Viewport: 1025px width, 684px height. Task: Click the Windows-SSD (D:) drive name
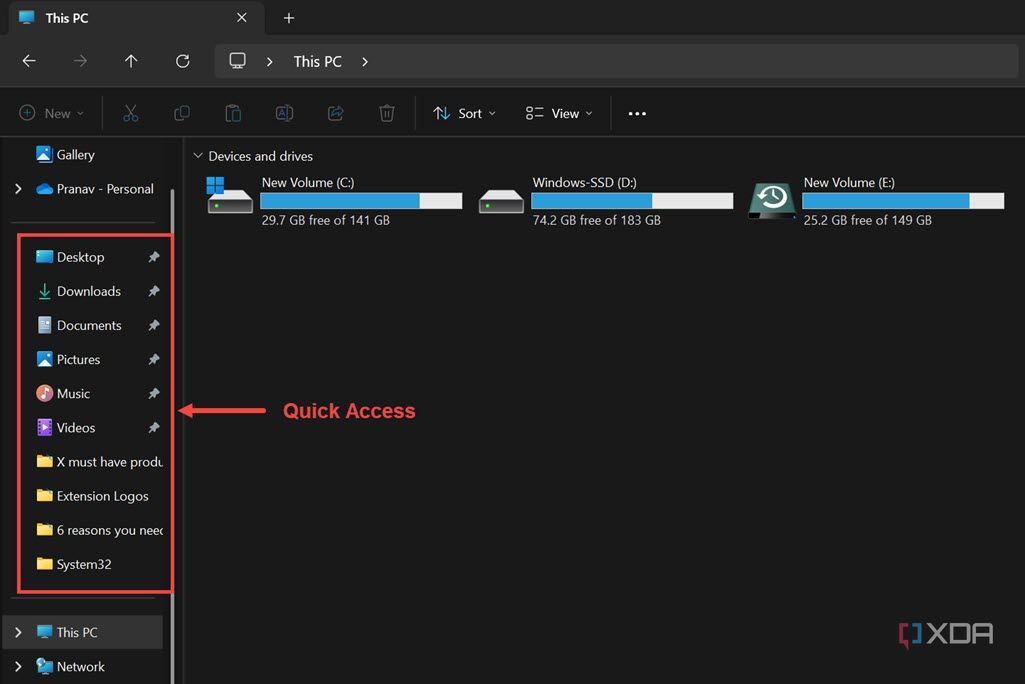point(584,182)
